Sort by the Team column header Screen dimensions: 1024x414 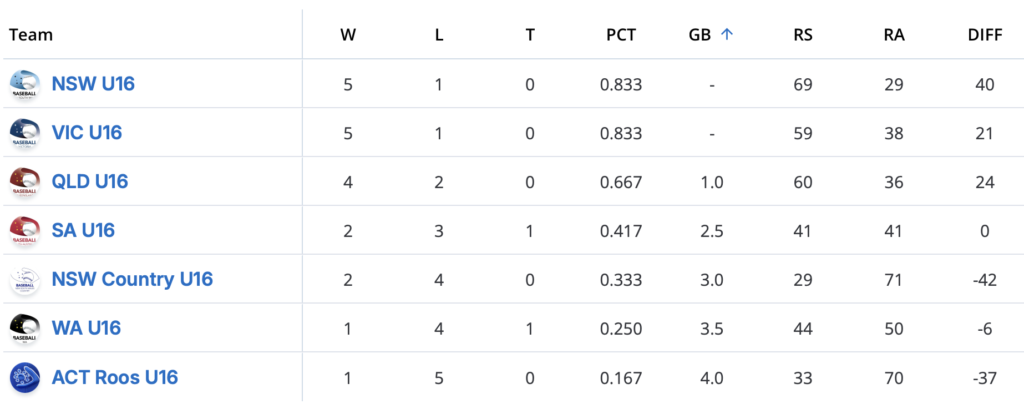pyautogui.click(x=31, y=34)
